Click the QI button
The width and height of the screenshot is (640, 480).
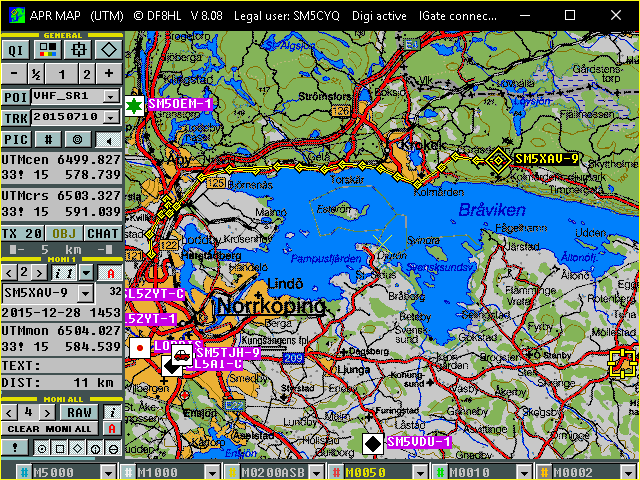[16, 50]
